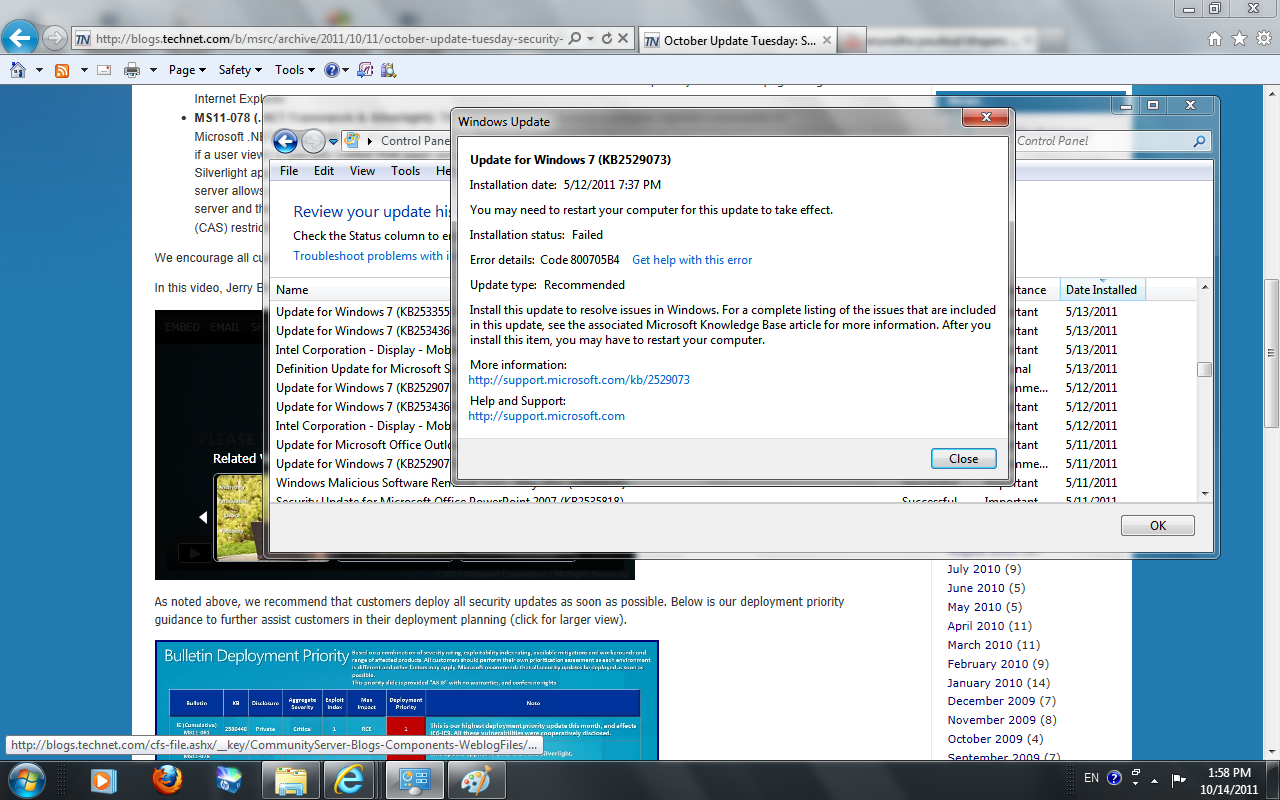Open Bulletin Deployment Priority image
Image resolution: width=1280 pixels, height=800 pixels.
(406, 700)
